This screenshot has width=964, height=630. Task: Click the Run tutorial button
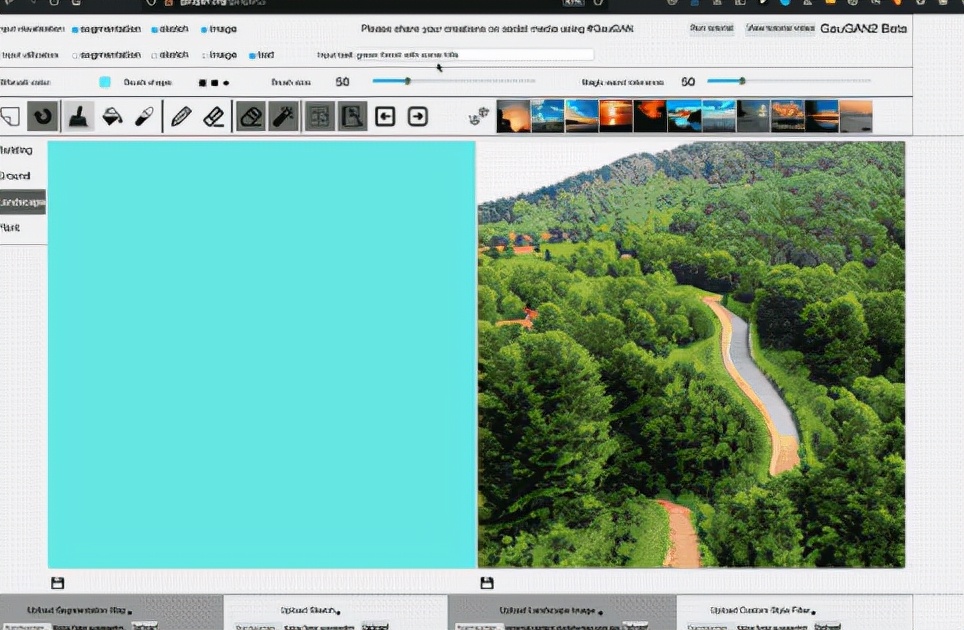pyautogui.click(x=711, y=29)
